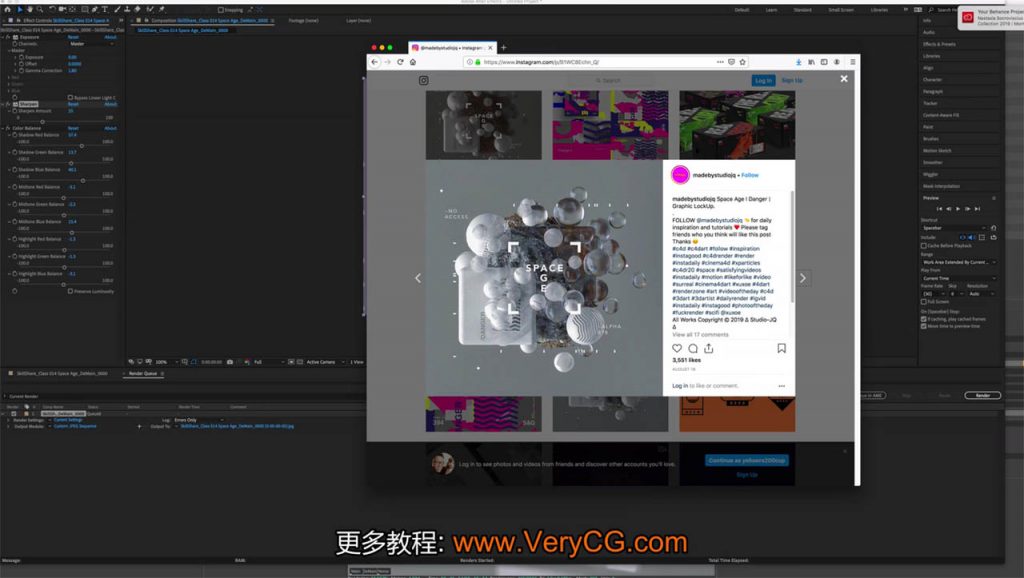Select the Hand tool
Image resolution: width=1024 pixels, height=578 pixels.
tap(30, 10)
